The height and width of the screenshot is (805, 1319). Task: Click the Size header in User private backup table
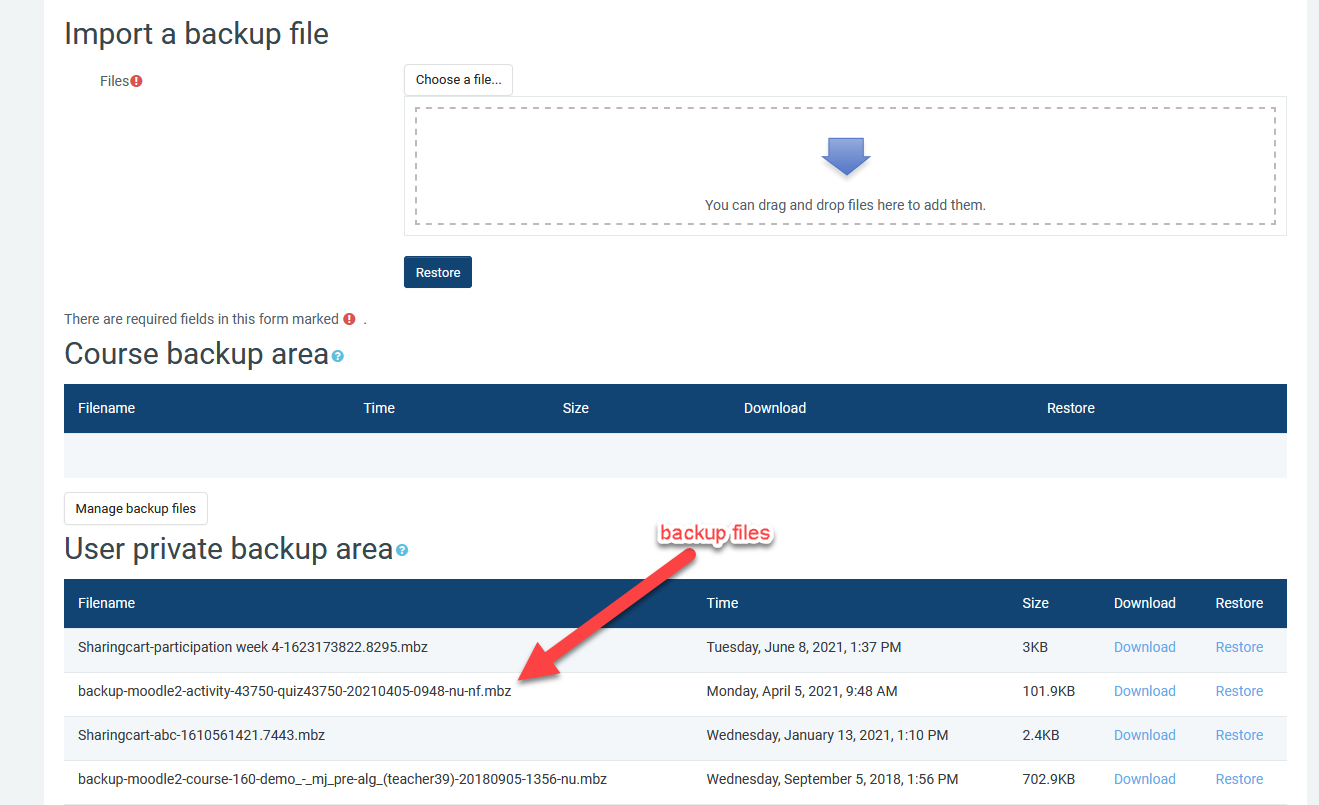coord(1035,603)
